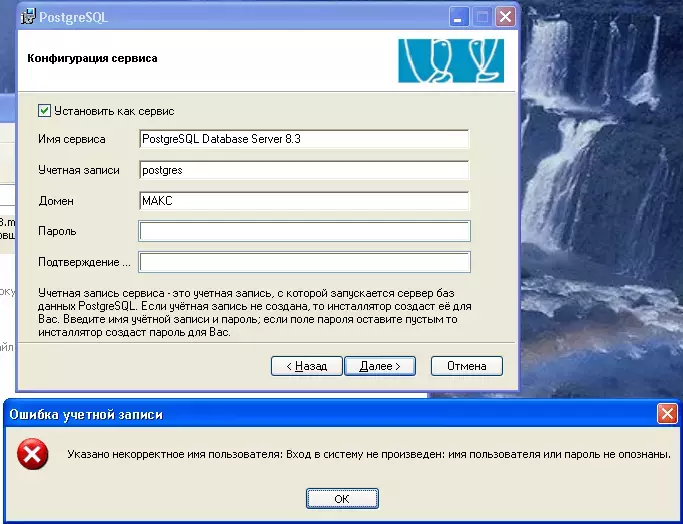Image resolution: width=683 pixels, height=524 pixels.
Task: Close the PostgreSQL installer window
Action: pos(505,17)
